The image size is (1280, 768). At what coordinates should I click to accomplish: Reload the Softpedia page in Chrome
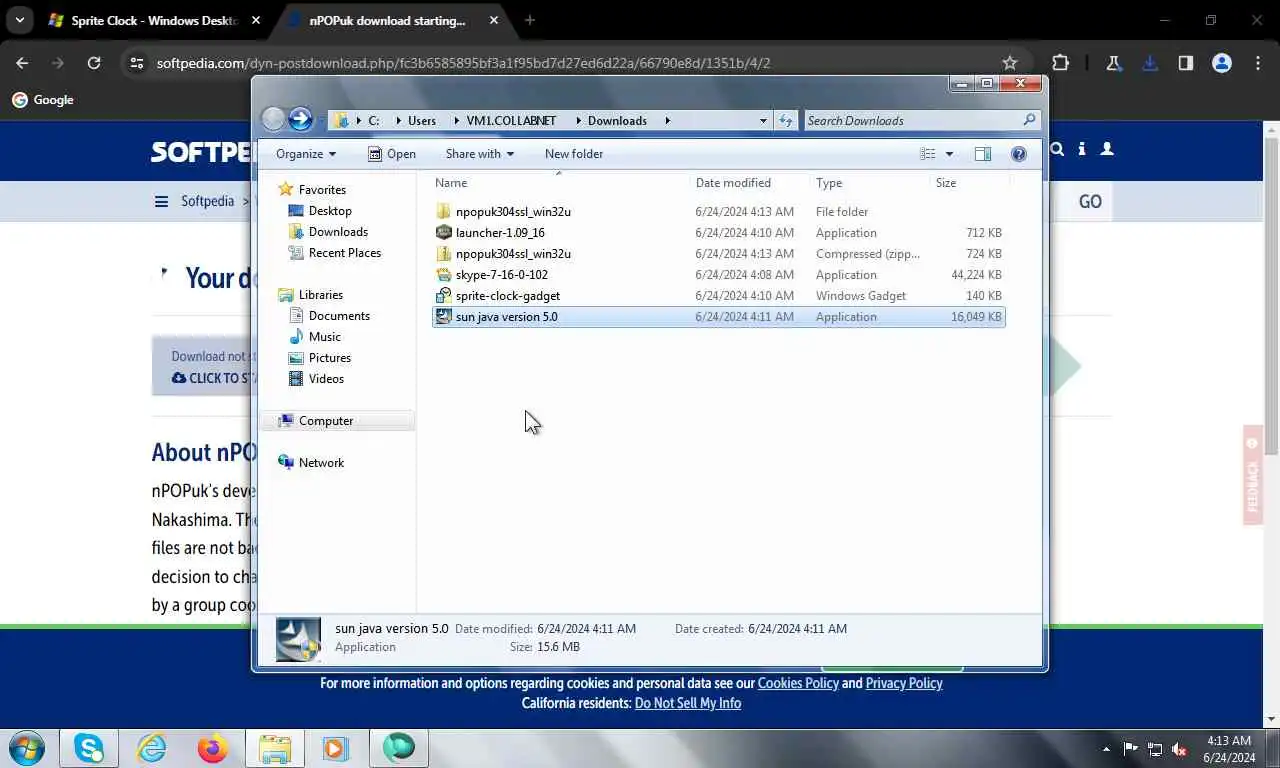[94, 63]
